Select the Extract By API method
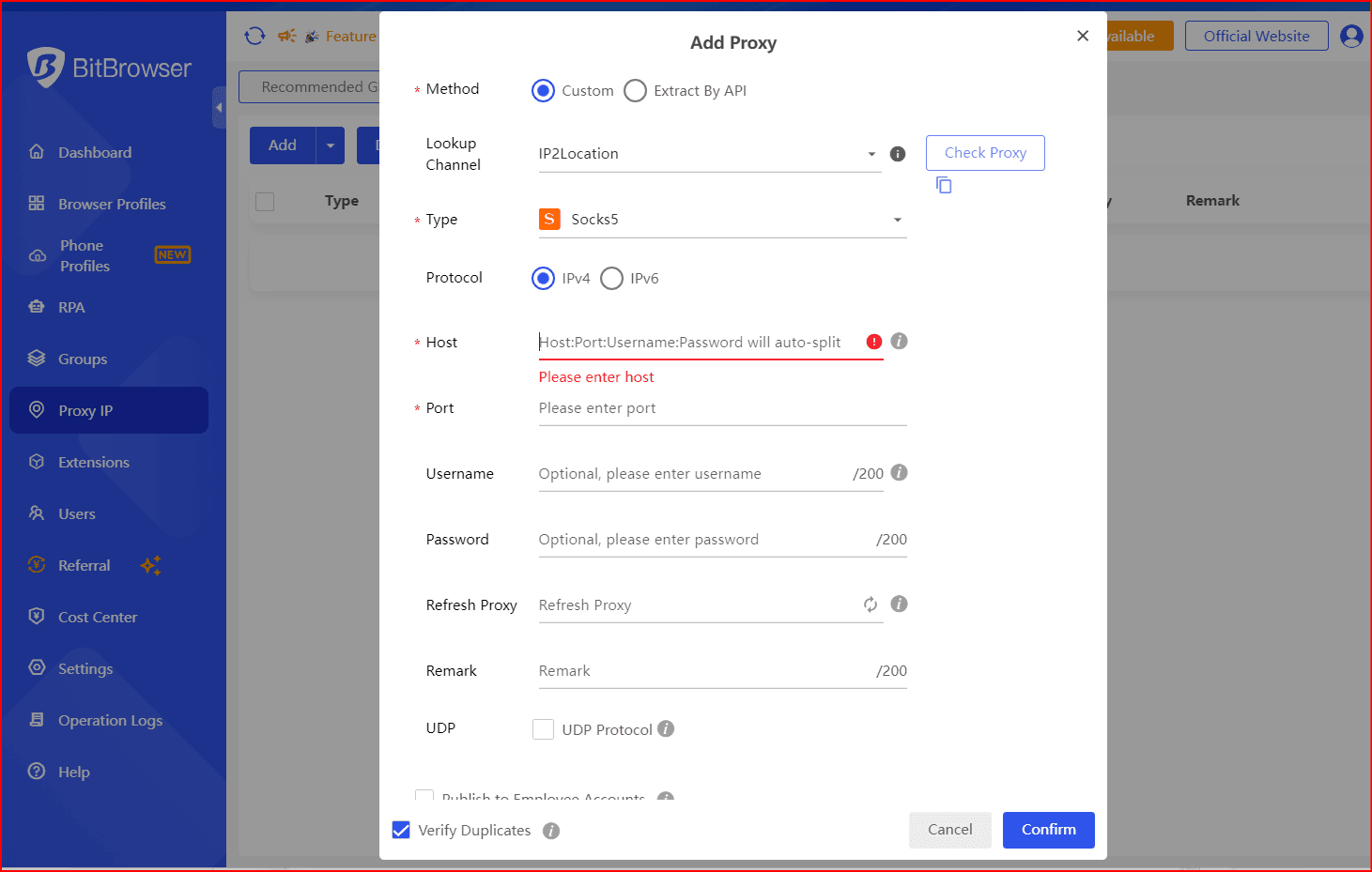 click(636, 91)
